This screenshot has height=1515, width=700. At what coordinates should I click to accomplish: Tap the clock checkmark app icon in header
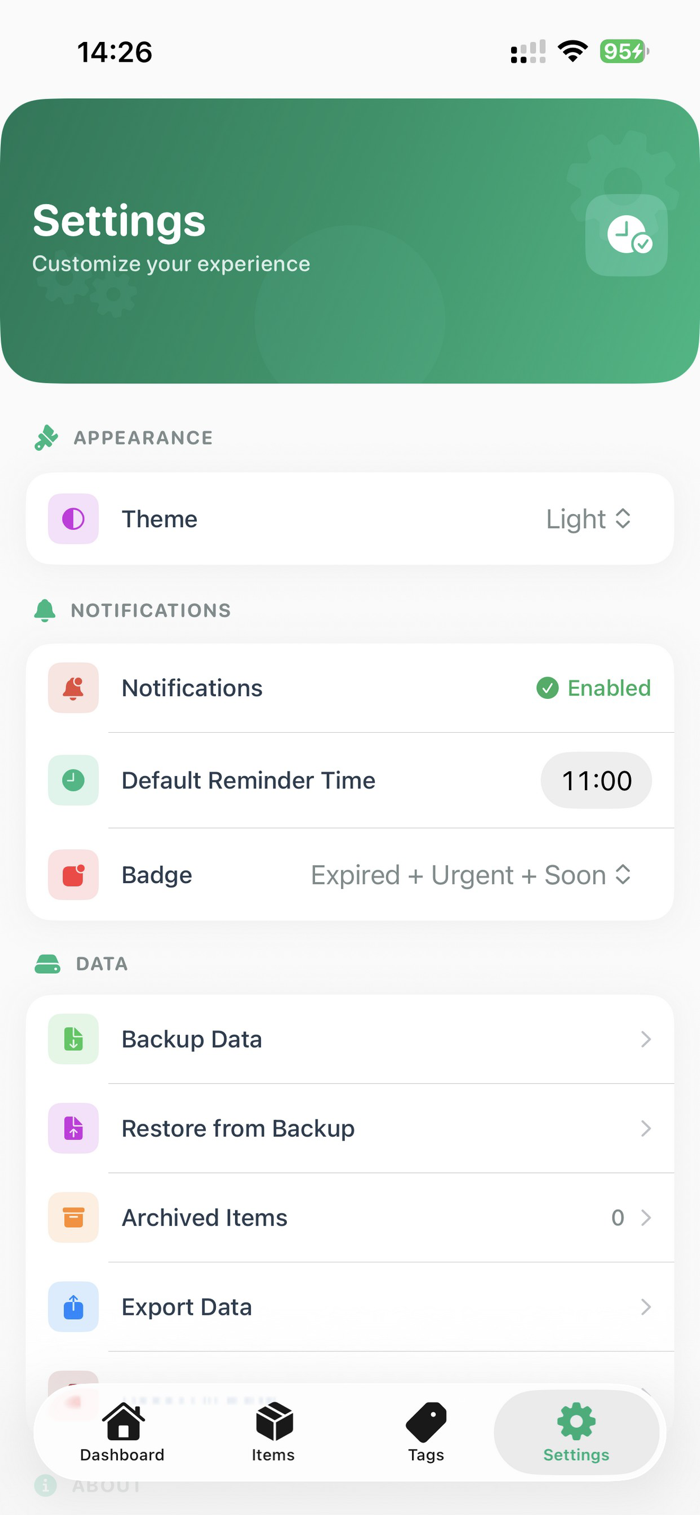click(x=627, y=235)
